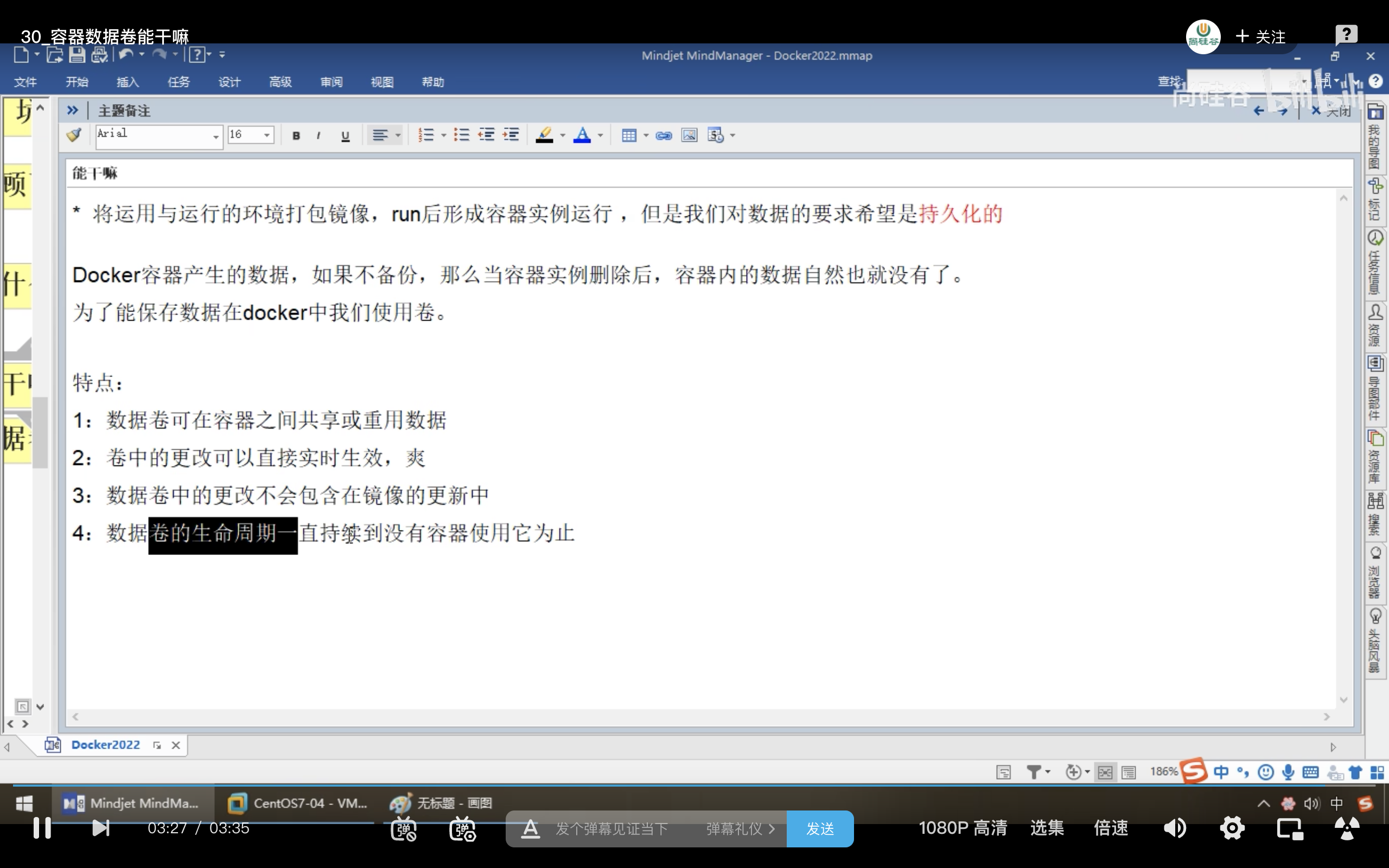Click the increase indent icon
This screenshot has height=868, width=1389.
[511, 136]
